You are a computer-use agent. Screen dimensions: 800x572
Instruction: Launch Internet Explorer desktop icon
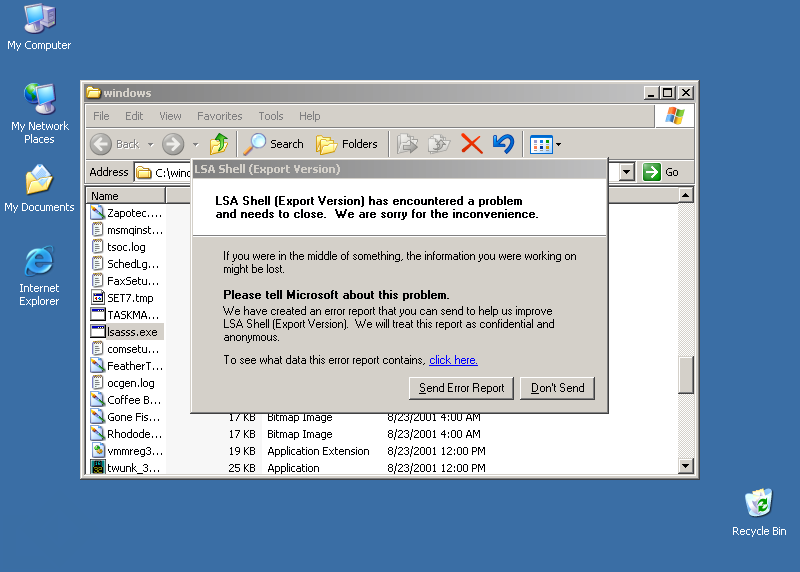[39, 276]
